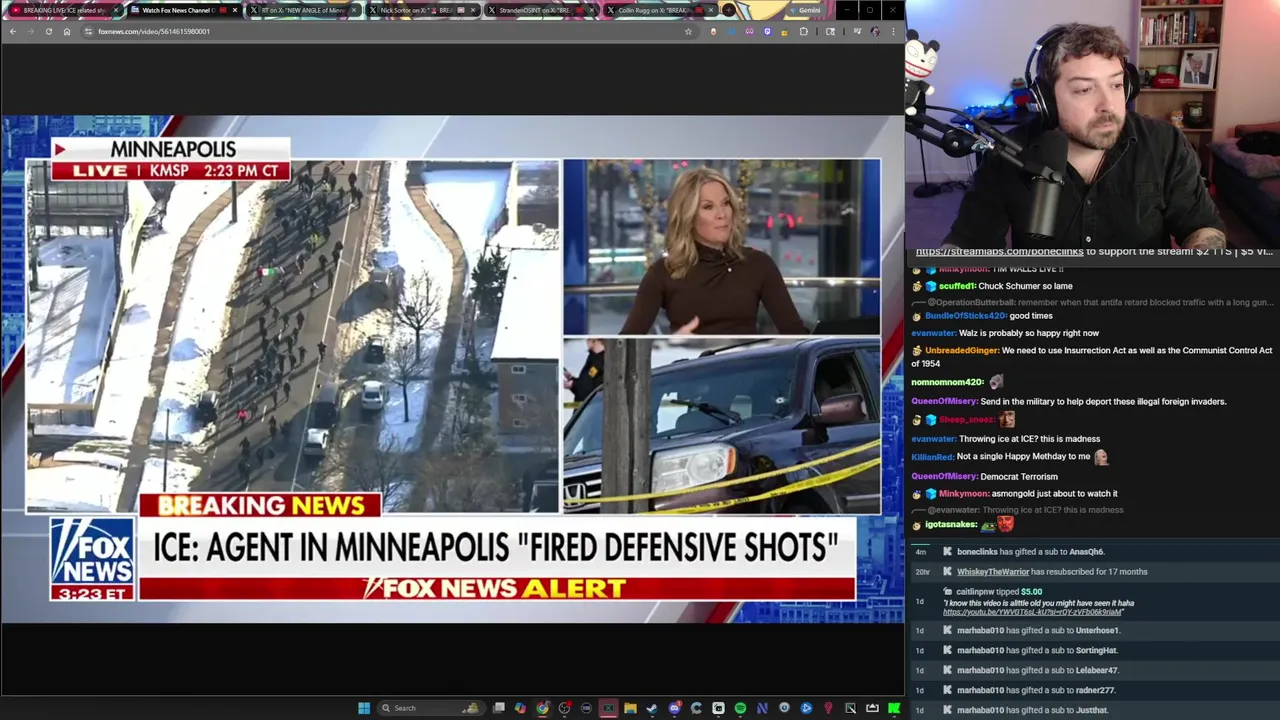Close the Collin Rugg on X tab

tap(710, 10)
